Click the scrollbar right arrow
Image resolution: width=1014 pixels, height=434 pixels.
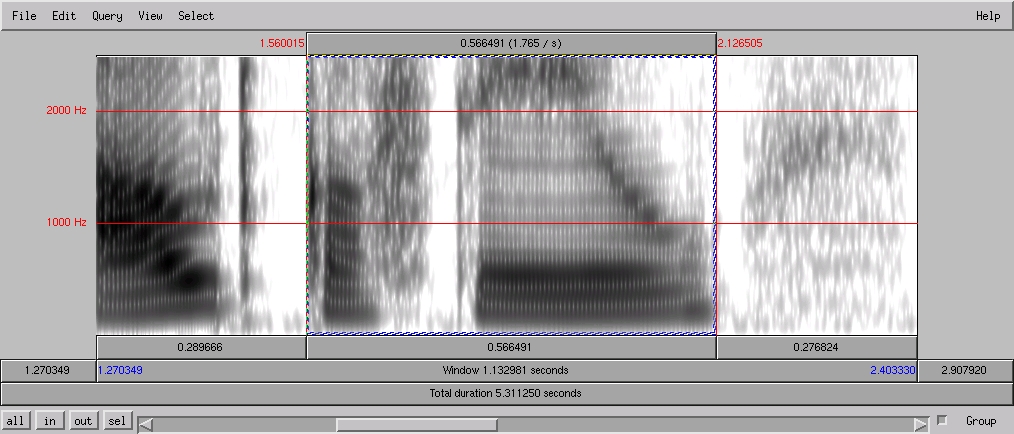921,425
